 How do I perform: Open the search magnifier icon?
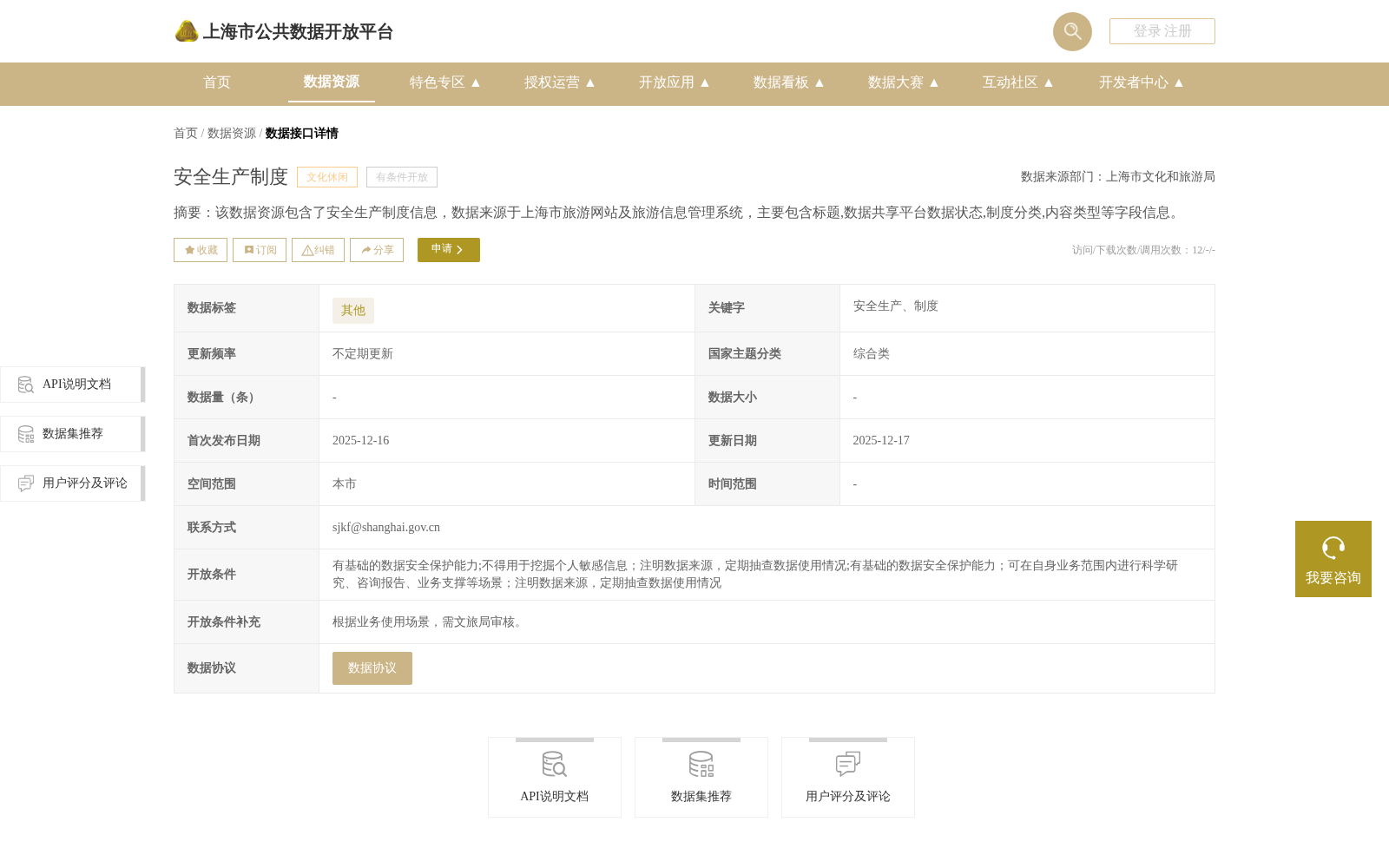1072,31
